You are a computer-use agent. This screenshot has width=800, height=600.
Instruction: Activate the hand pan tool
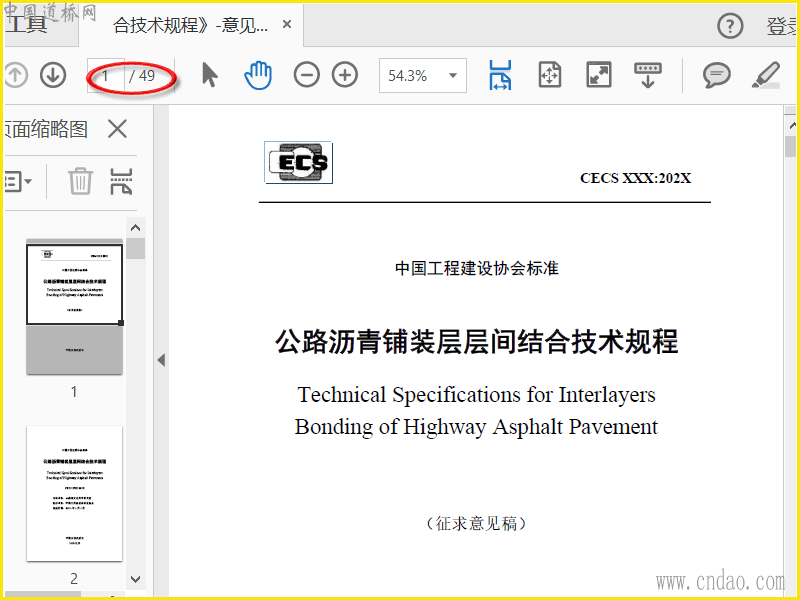(258, 75)
